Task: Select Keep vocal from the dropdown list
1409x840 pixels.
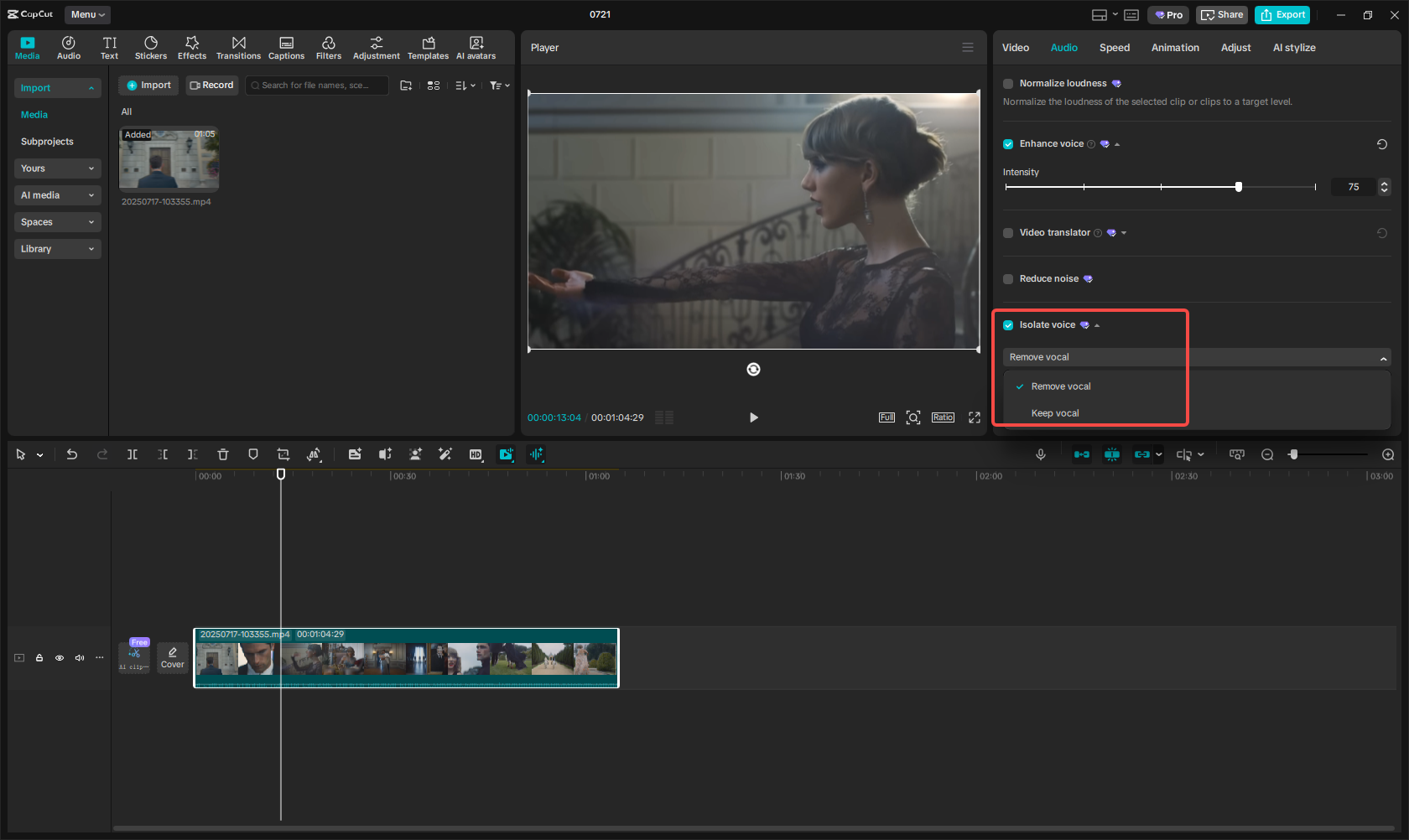Action: 1055,413
